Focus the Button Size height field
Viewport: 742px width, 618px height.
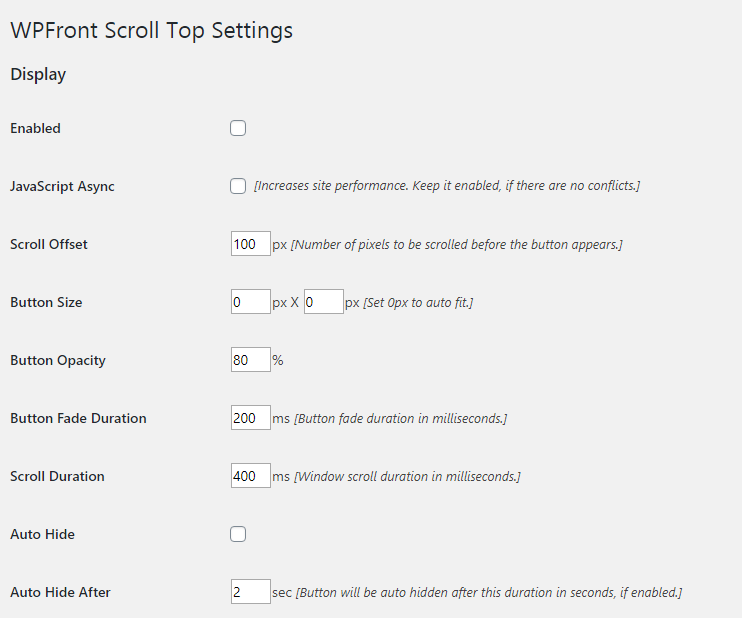[x=323, y=302]
